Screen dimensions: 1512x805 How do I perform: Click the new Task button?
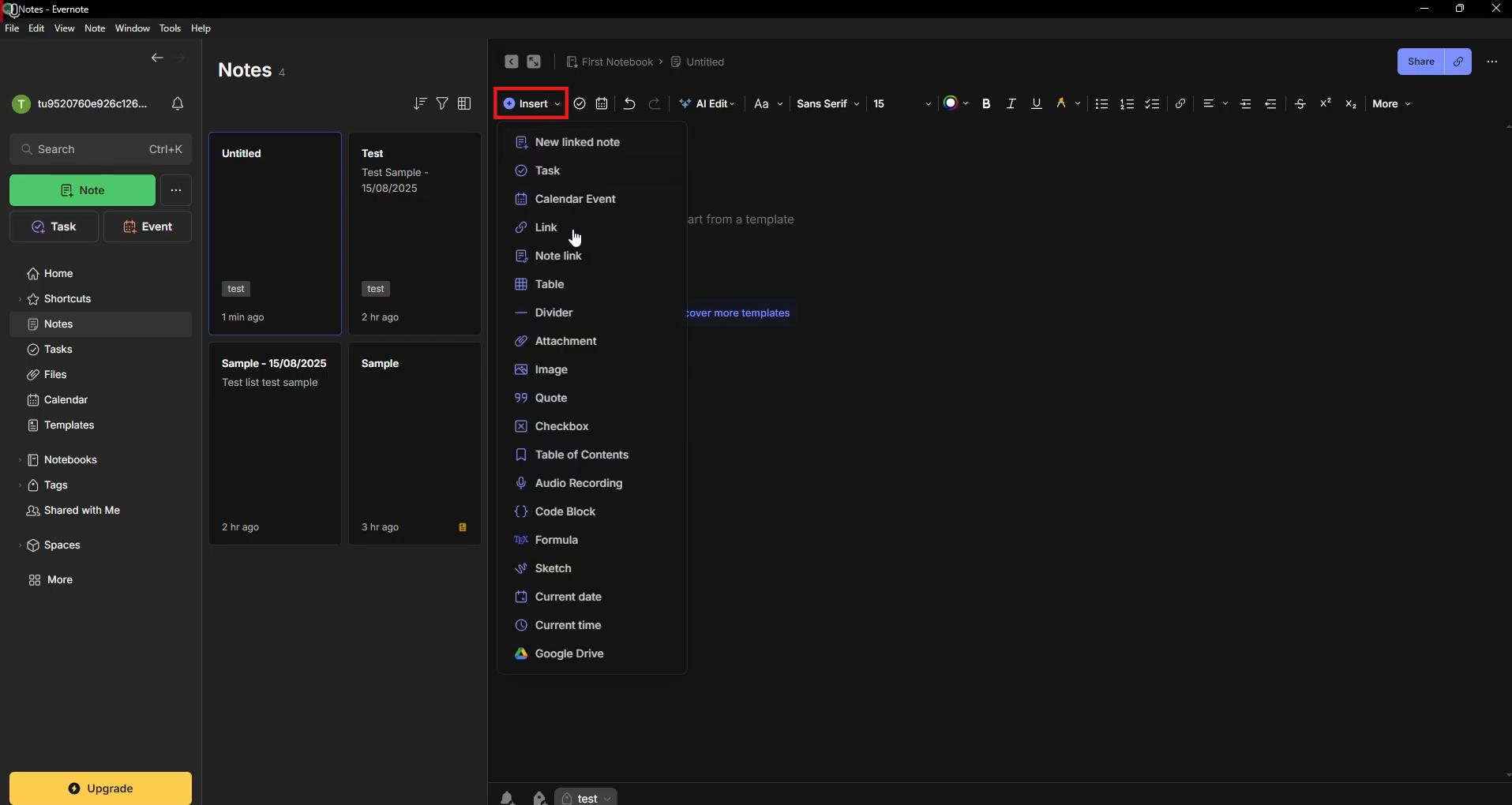(54, 227)
